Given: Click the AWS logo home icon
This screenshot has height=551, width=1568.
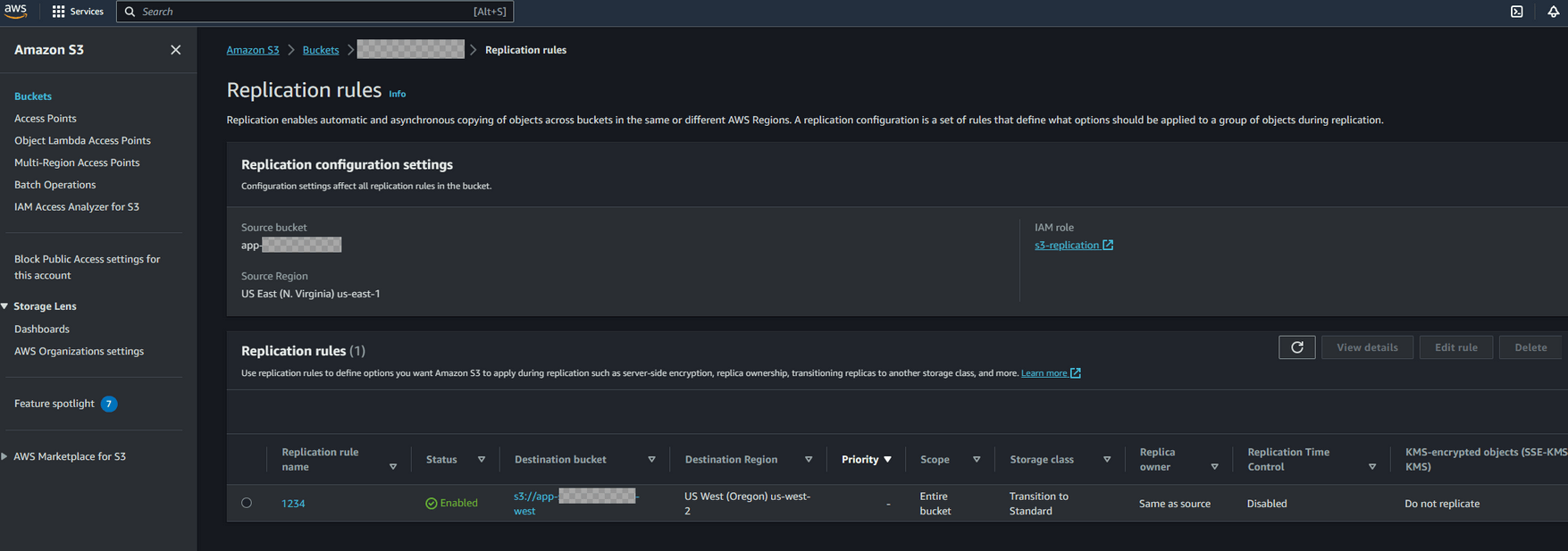Looking at the screenshot, I should pyautogui.click(x=16, y=11).
